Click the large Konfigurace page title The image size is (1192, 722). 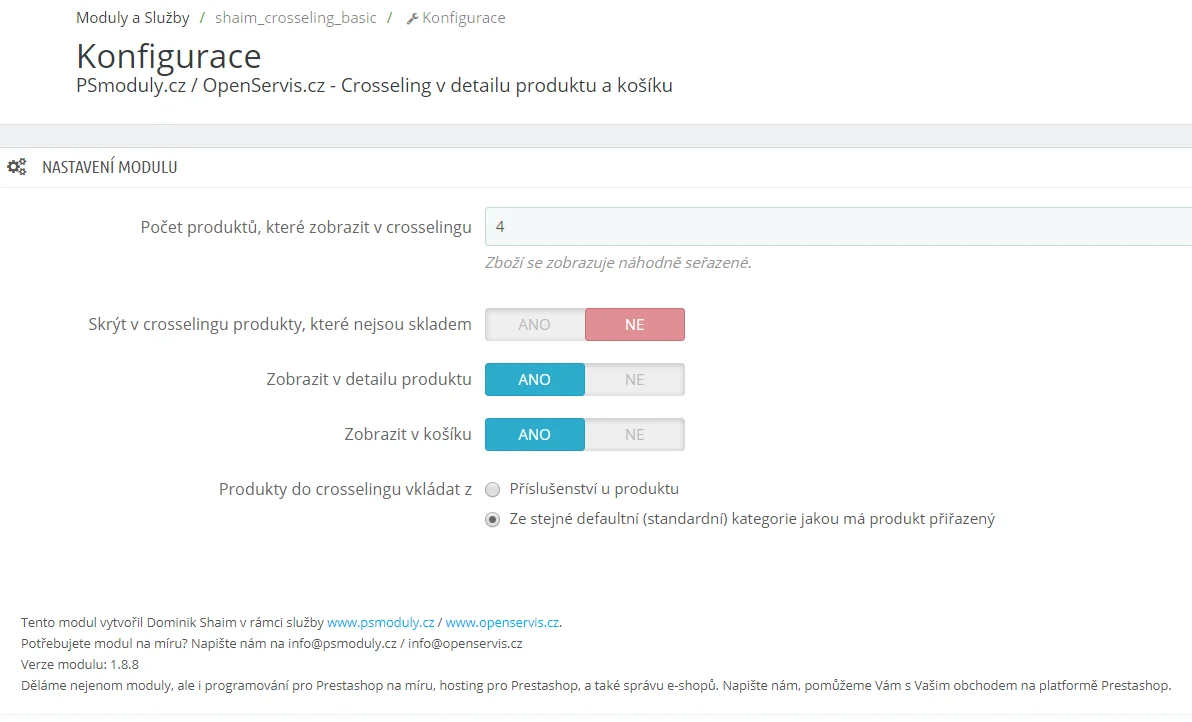[x=169, y=55]
